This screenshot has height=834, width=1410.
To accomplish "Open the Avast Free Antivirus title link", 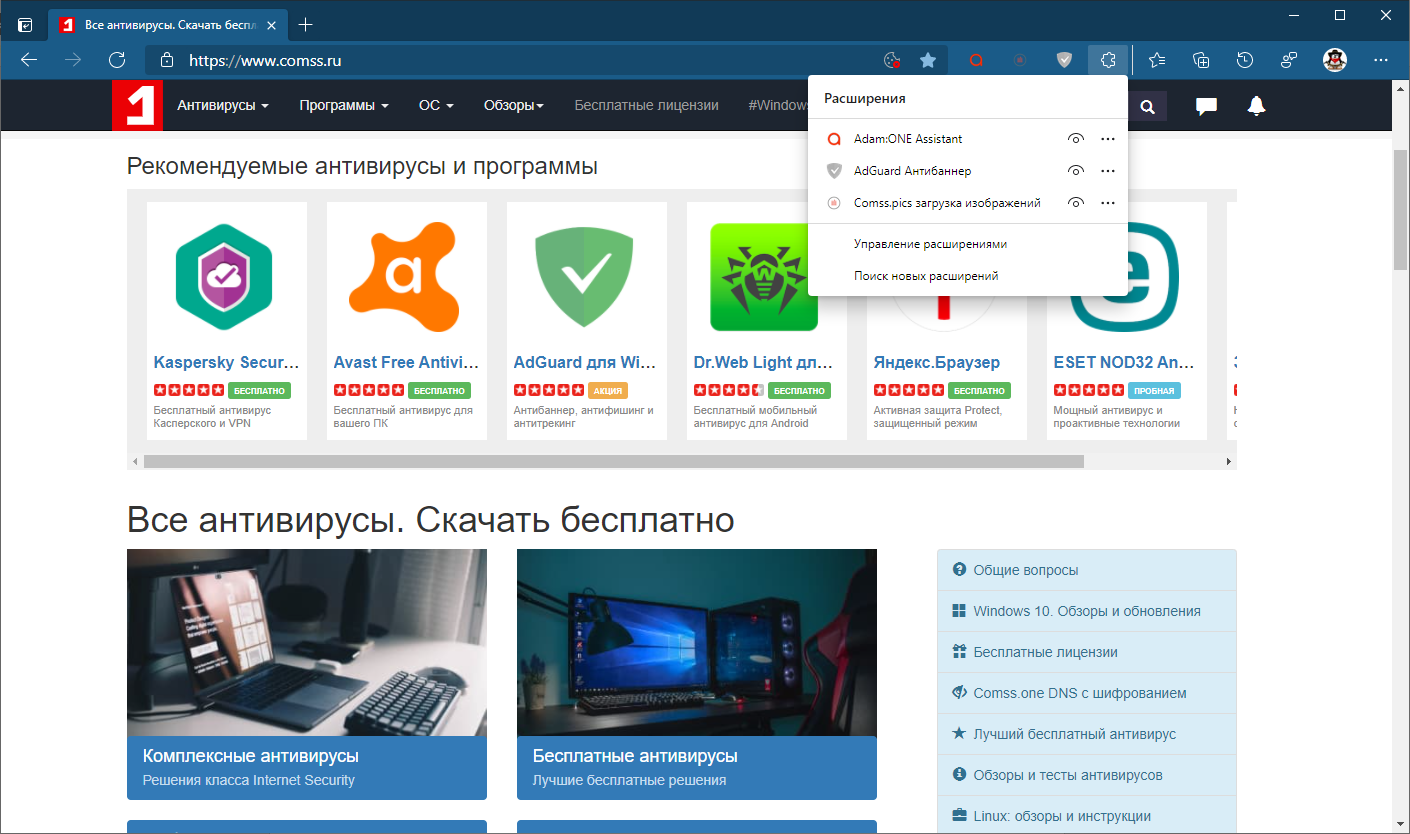I will click(x=407, y=362).
